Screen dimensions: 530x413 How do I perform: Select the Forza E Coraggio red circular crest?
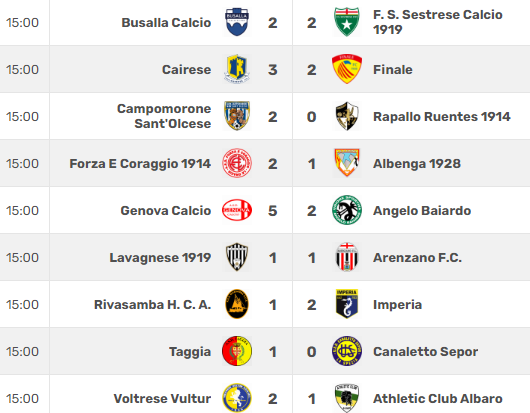237,163
